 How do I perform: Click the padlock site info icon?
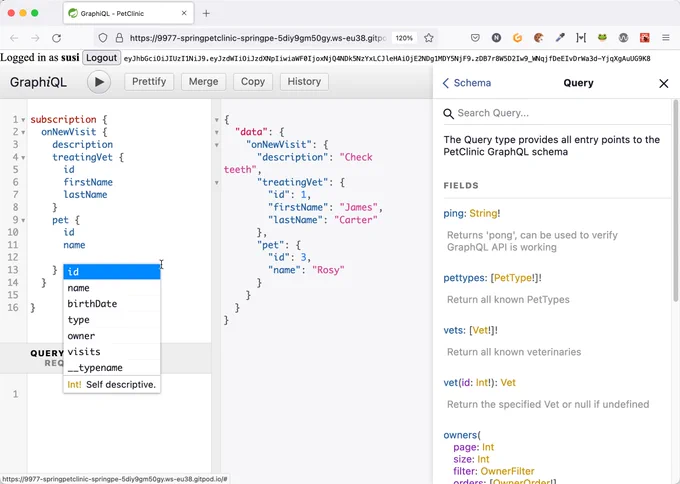[119, 38]
